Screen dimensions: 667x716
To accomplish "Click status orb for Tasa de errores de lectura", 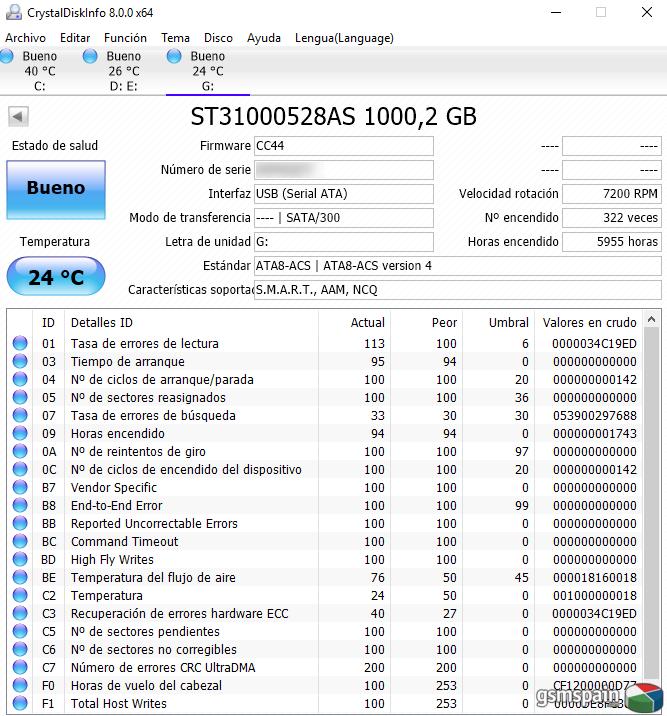I will coord(20,343).
